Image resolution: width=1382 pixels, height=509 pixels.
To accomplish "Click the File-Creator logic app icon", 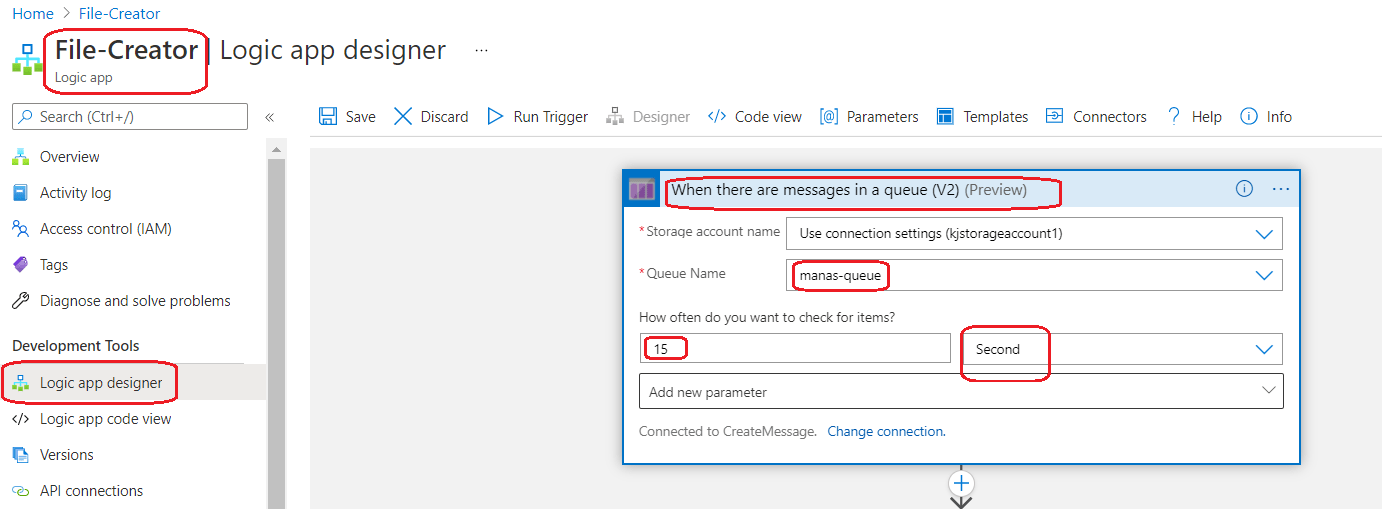I will [x=28, y=59].
